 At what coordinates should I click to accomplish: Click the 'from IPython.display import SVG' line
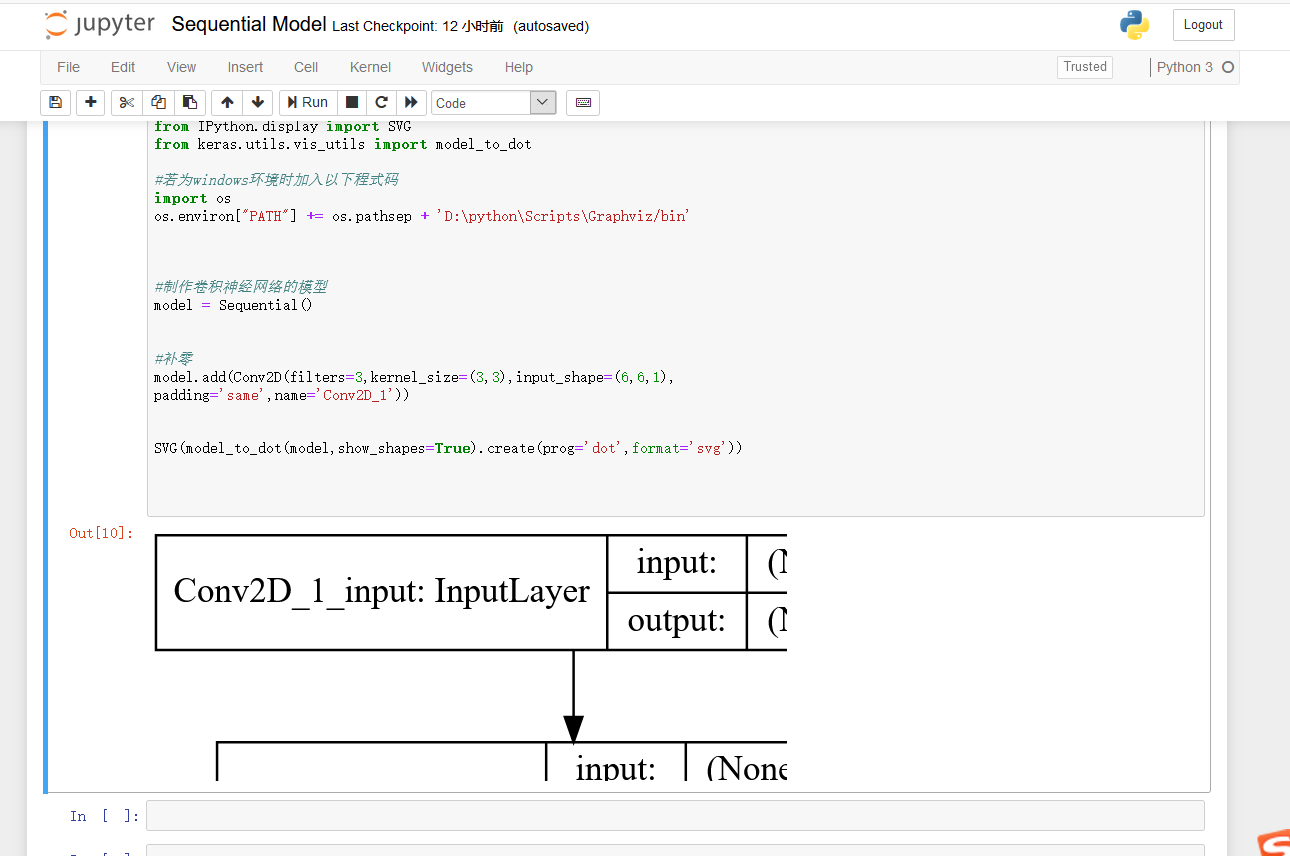pyautogui.click(x=283, y=126)
